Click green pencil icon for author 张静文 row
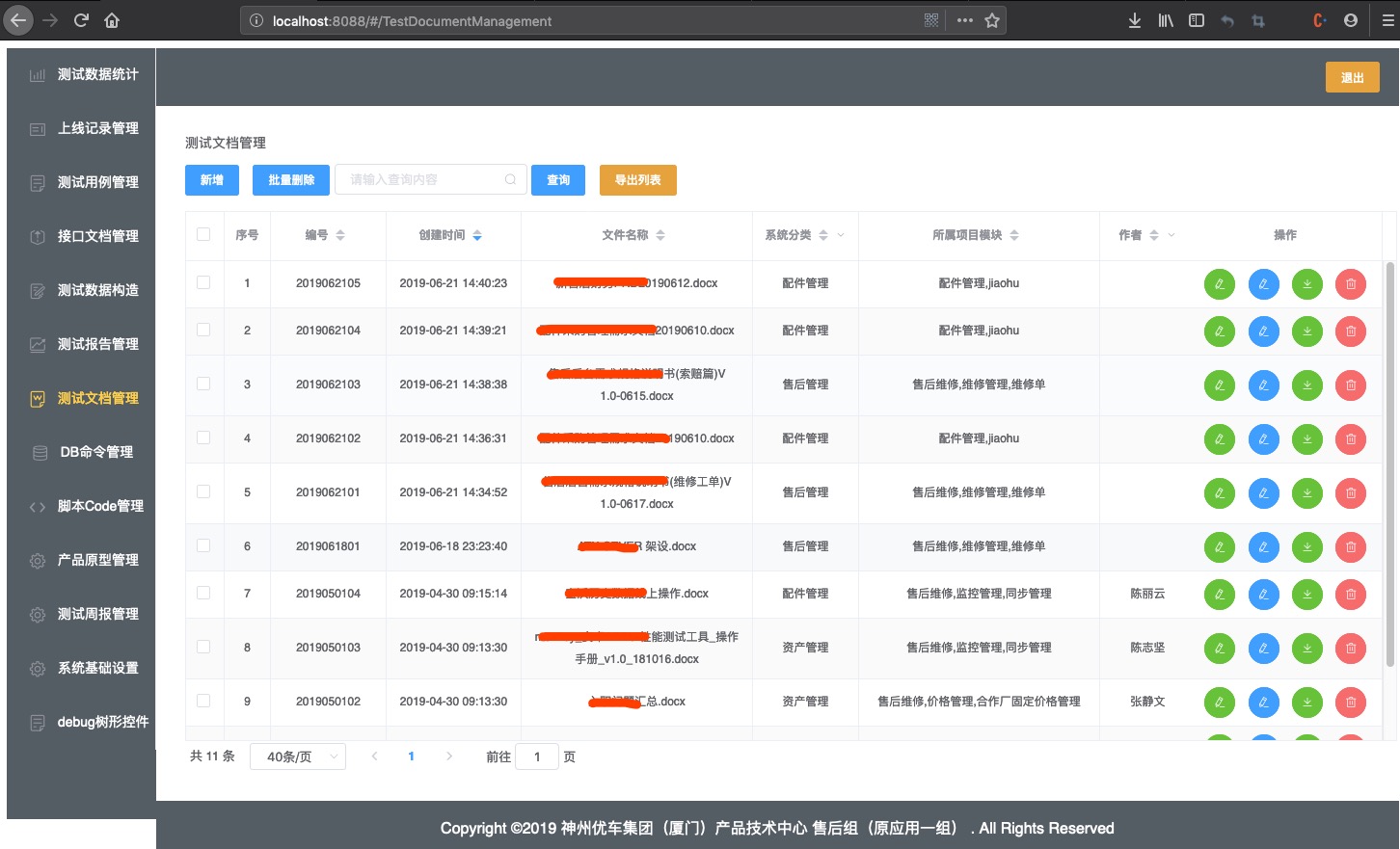1400x849 pixels. tap(1220, 703)
